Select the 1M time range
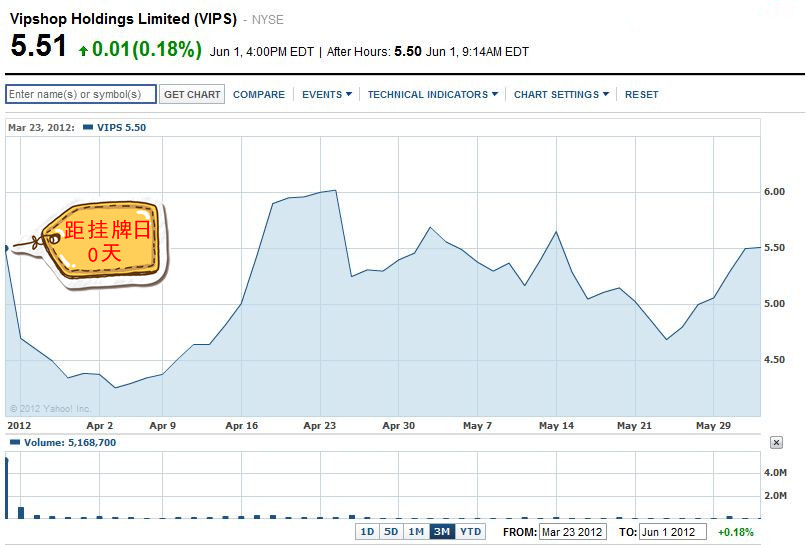 click(x=416, y=532)
